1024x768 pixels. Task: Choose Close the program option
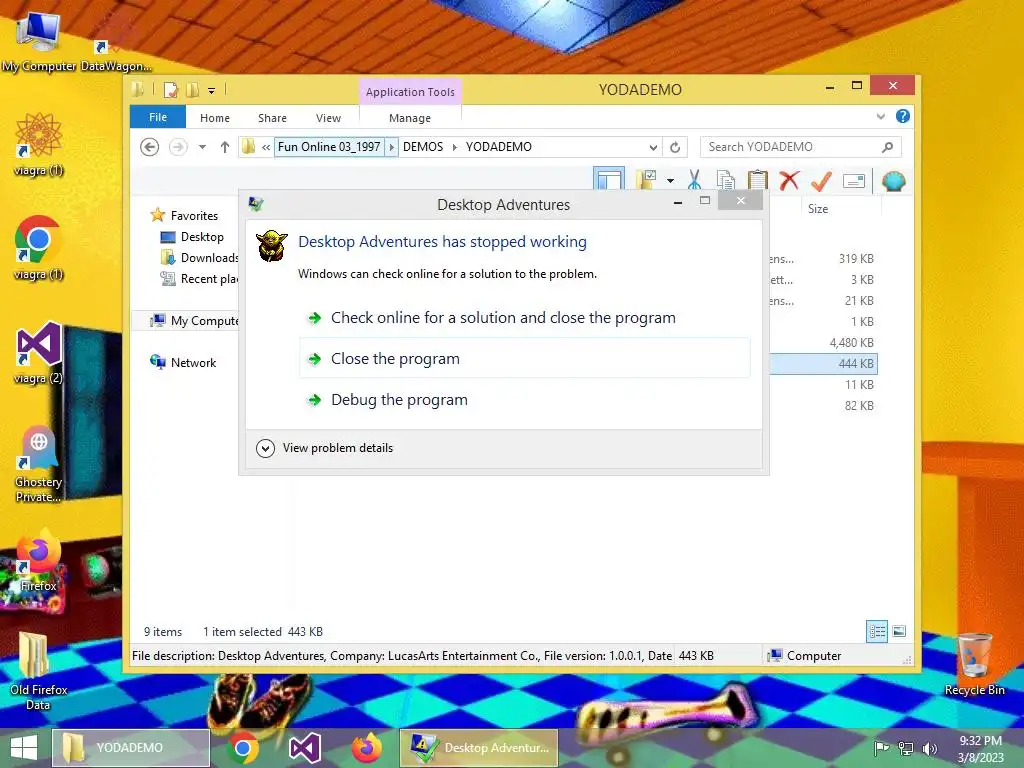pyautogui.click(x=524, y=359)
